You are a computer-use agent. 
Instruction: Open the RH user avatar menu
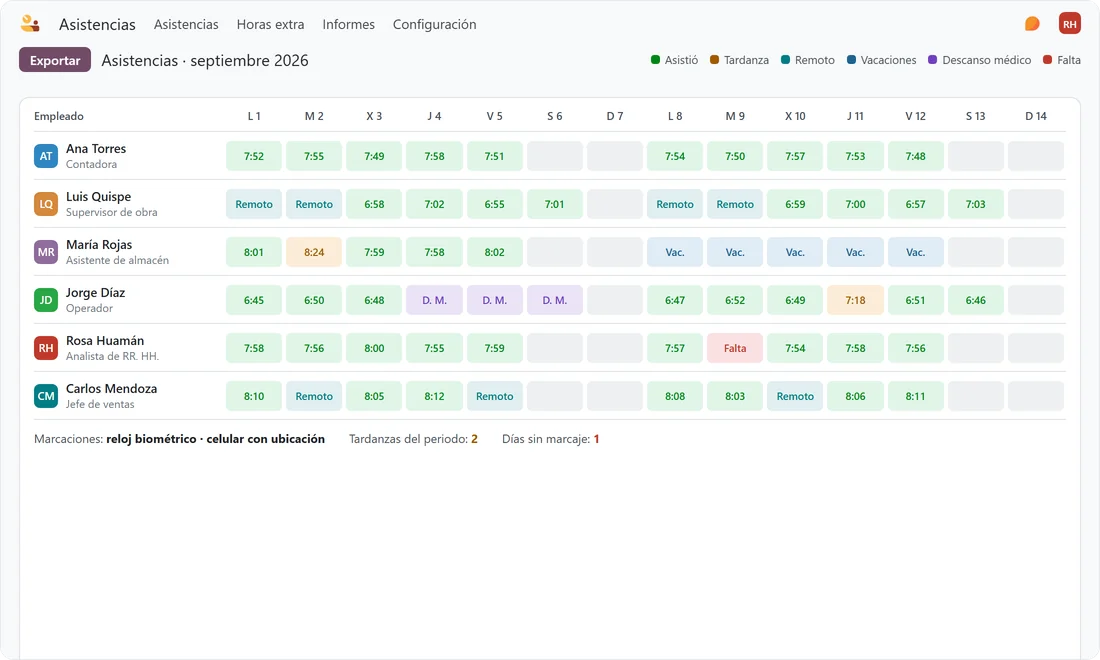1069,24
